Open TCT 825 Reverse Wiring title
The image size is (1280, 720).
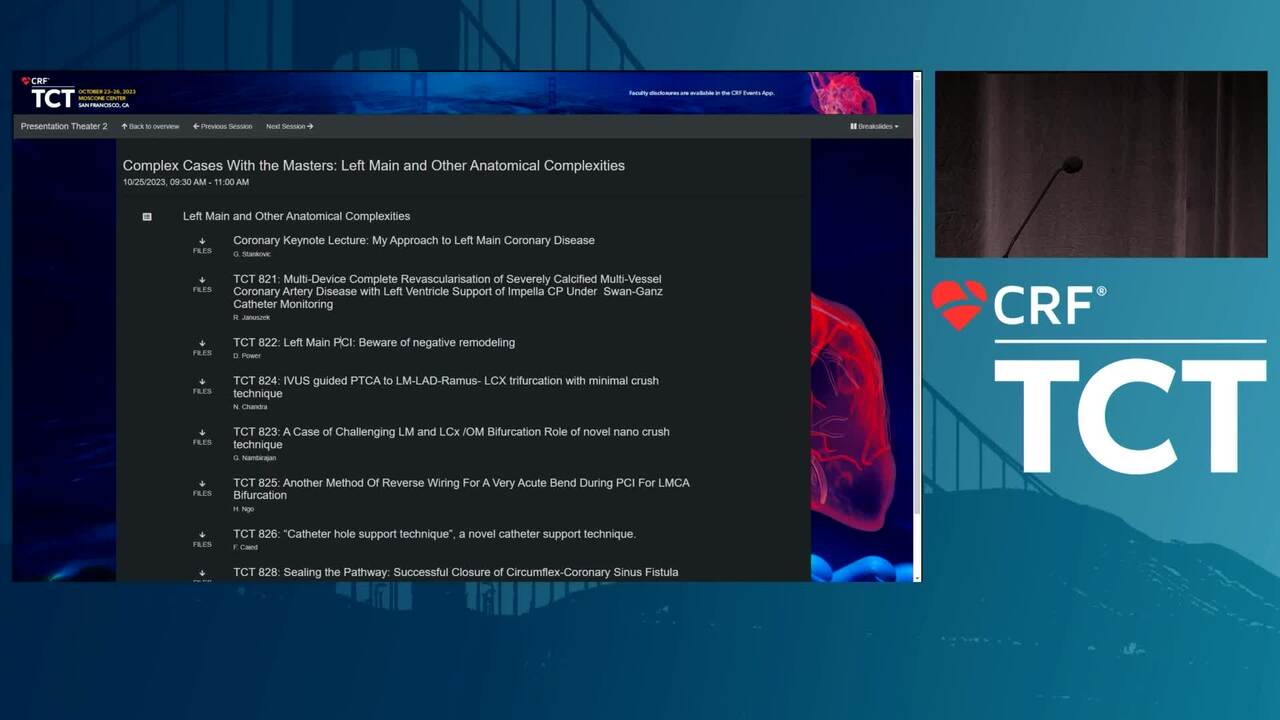point(461,489)
